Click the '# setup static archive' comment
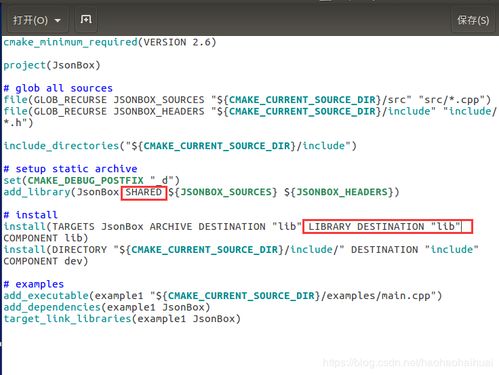Screen dimensions: 499x375 [x=70, y=169]
